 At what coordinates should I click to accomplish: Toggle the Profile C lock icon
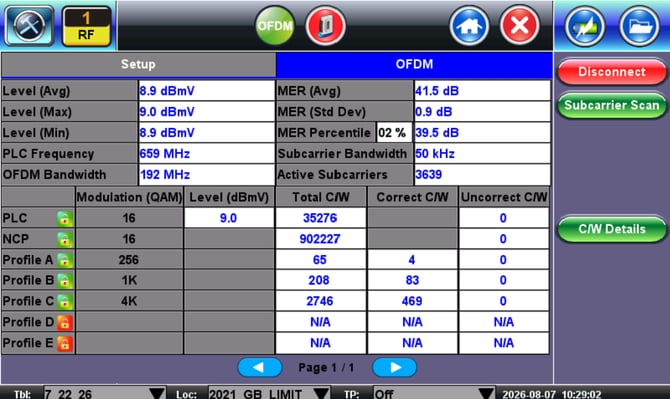click(x=65, y=302)
